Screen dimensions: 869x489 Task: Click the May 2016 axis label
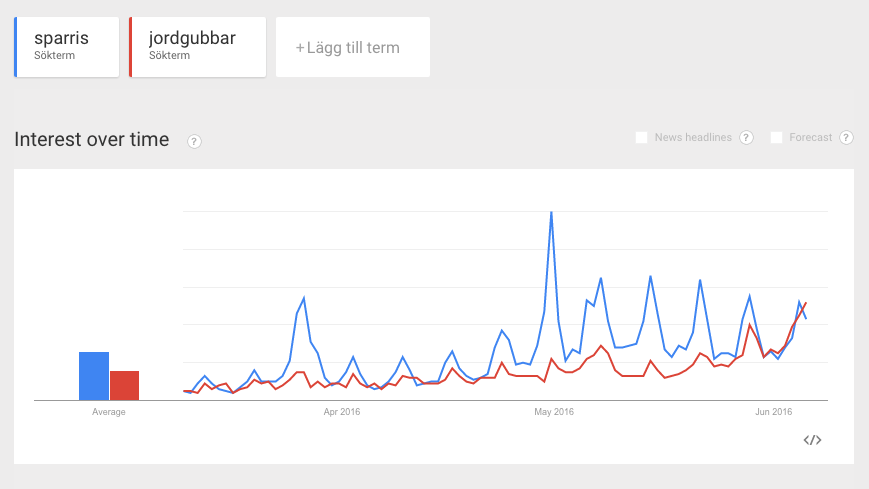554,412
